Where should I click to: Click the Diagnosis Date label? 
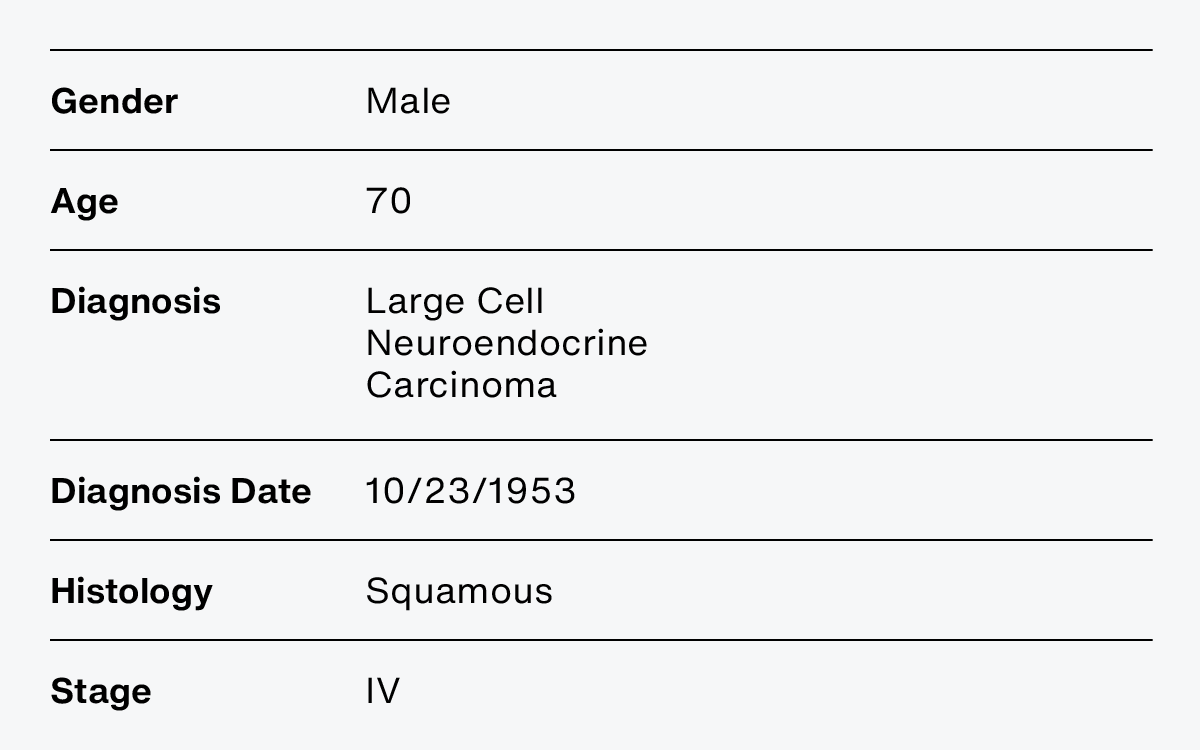[x=181, y=491]
